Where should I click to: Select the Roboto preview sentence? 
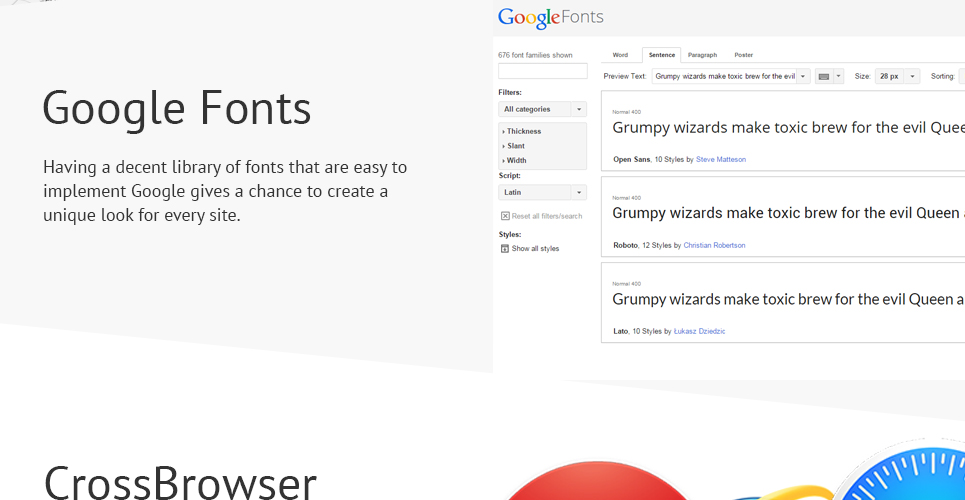[788, 214]
